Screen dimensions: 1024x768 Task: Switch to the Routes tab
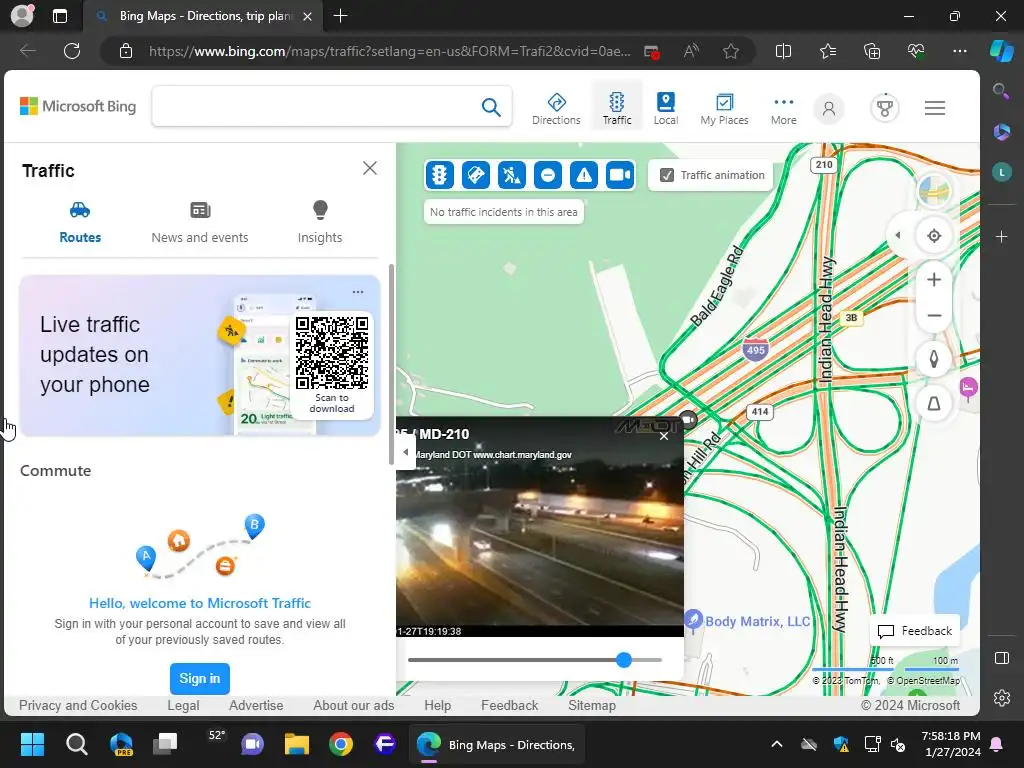tap(80, 223)
